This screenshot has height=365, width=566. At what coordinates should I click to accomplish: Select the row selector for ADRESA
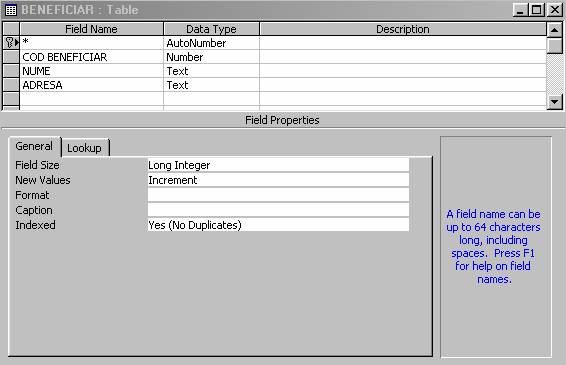point(11,85)
